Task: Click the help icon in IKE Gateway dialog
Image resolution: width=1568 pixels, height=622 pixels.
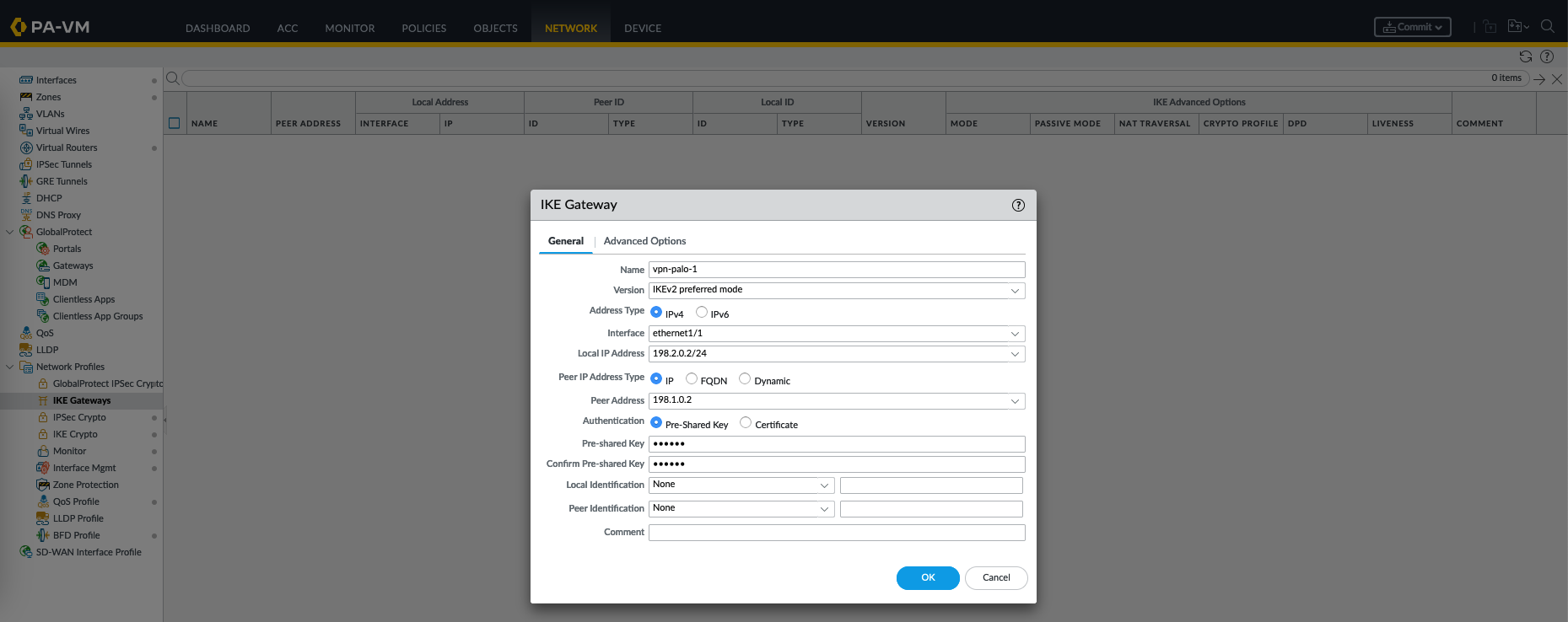Action: 1018,205
